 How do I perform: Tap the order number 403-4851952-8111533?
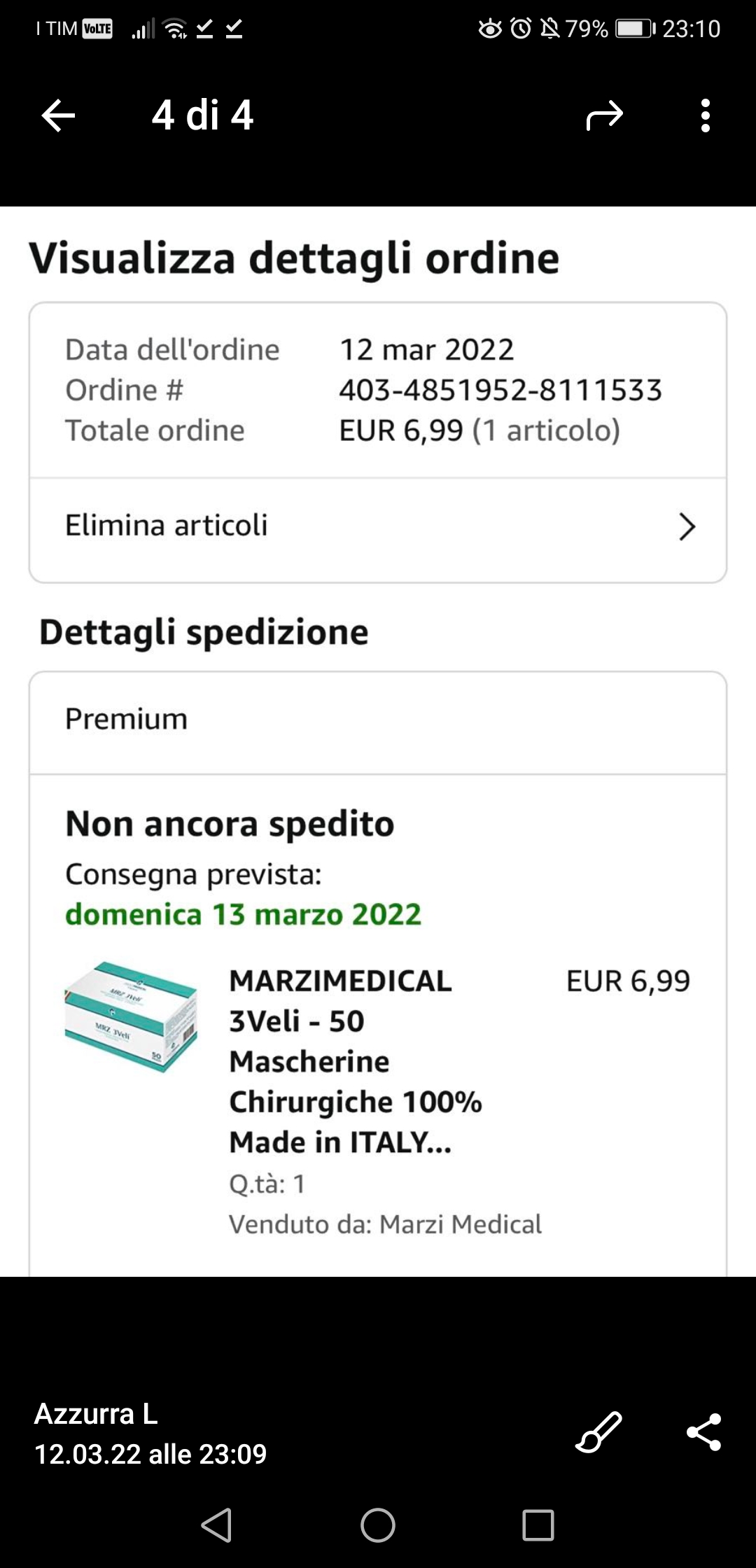(500, 390)
